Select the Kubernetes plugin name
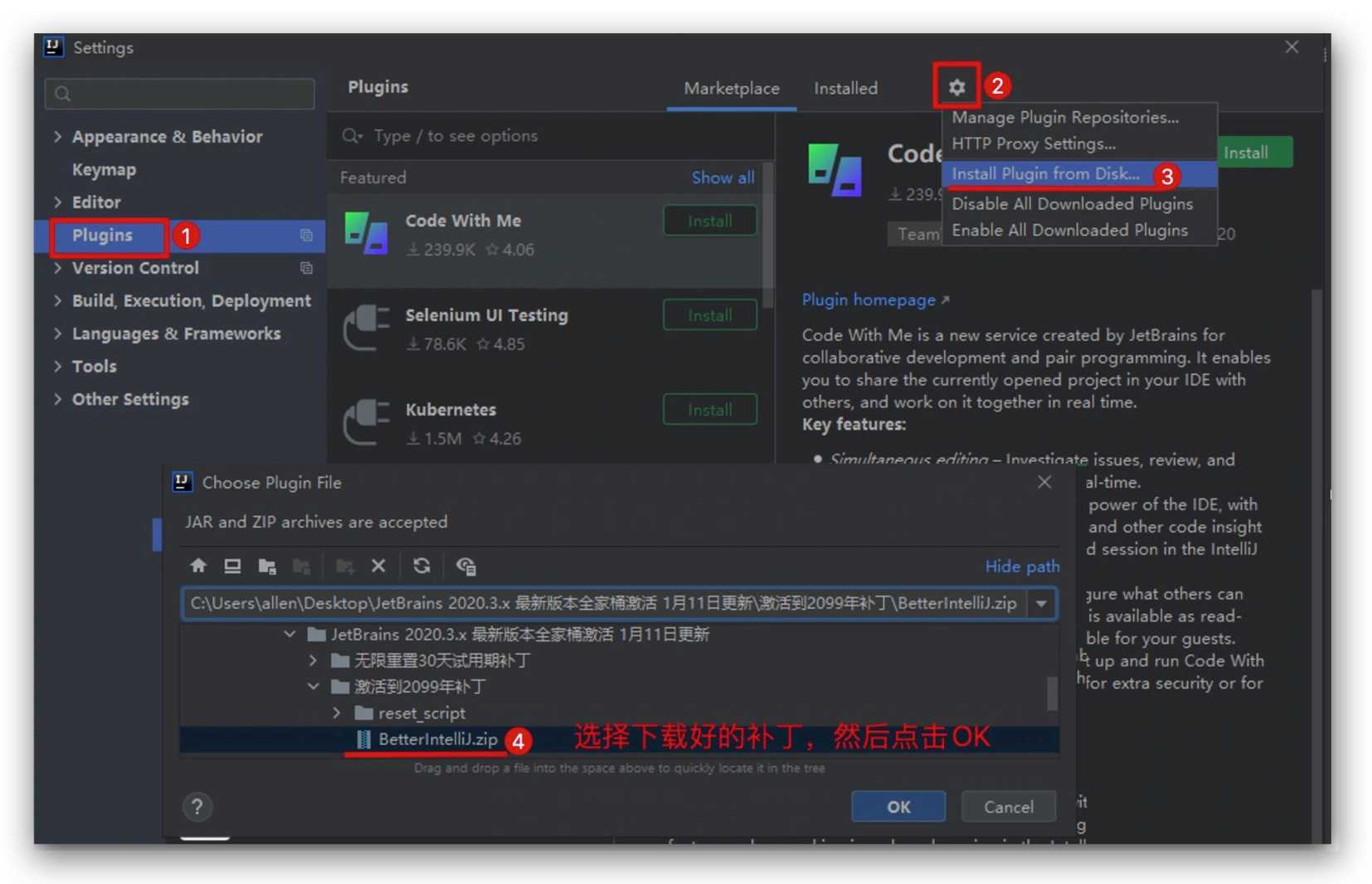The image size is (1372, 884). pos(450,410)
